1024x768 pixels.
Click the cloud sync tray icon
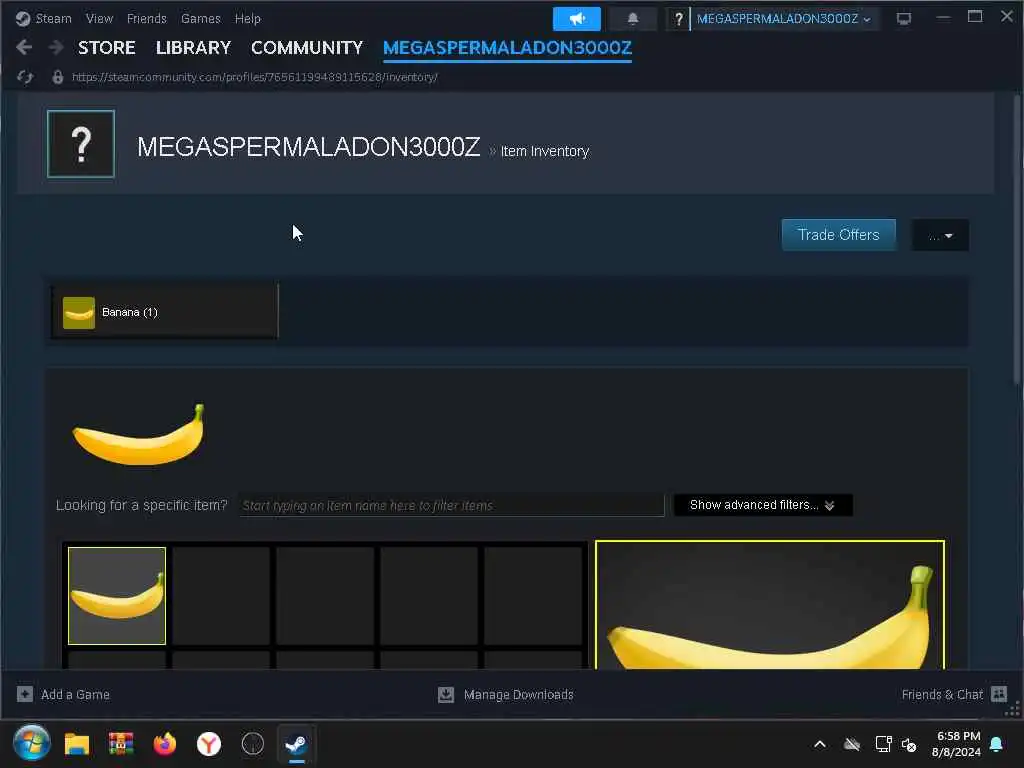[x=852, y=744]
